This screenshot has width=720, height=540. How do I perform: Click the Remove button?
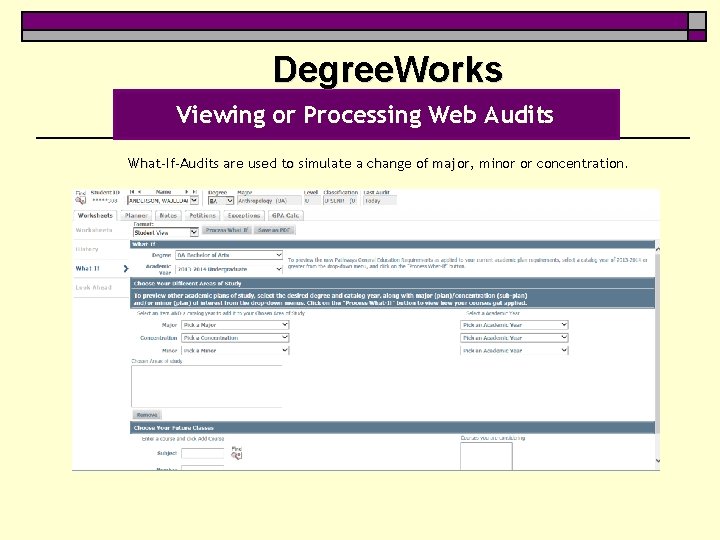coord(147,415)
